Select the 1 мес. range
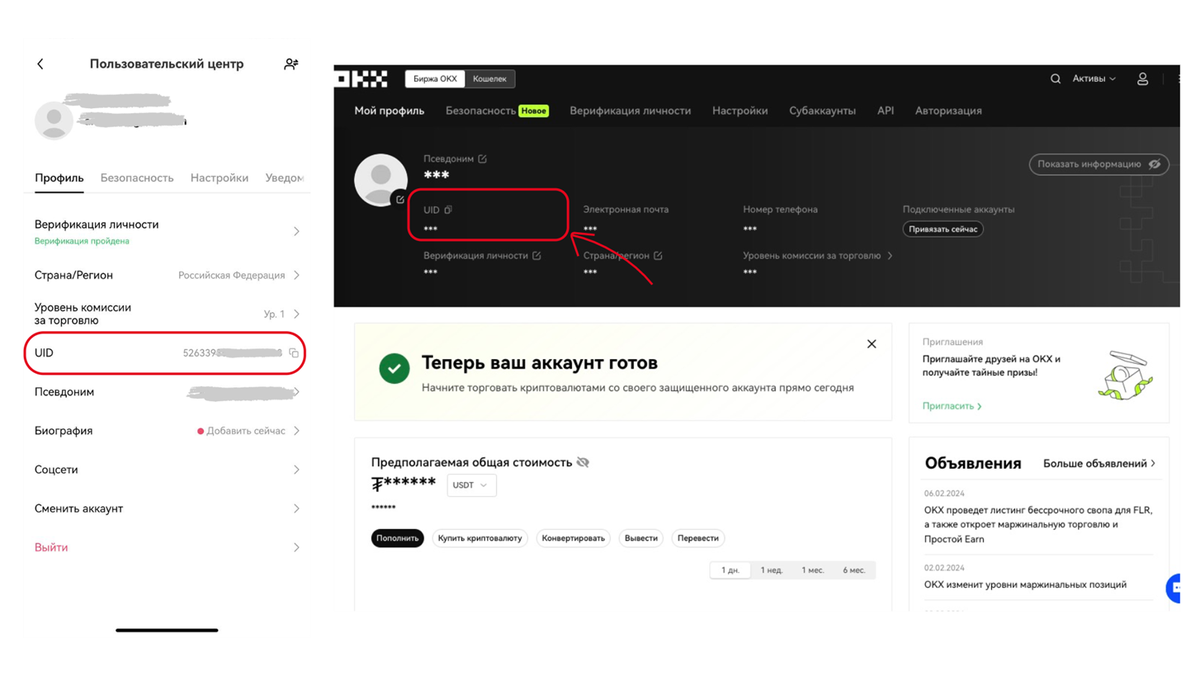The height and width of the screenshot is (676, 1200). click(812, 570)
